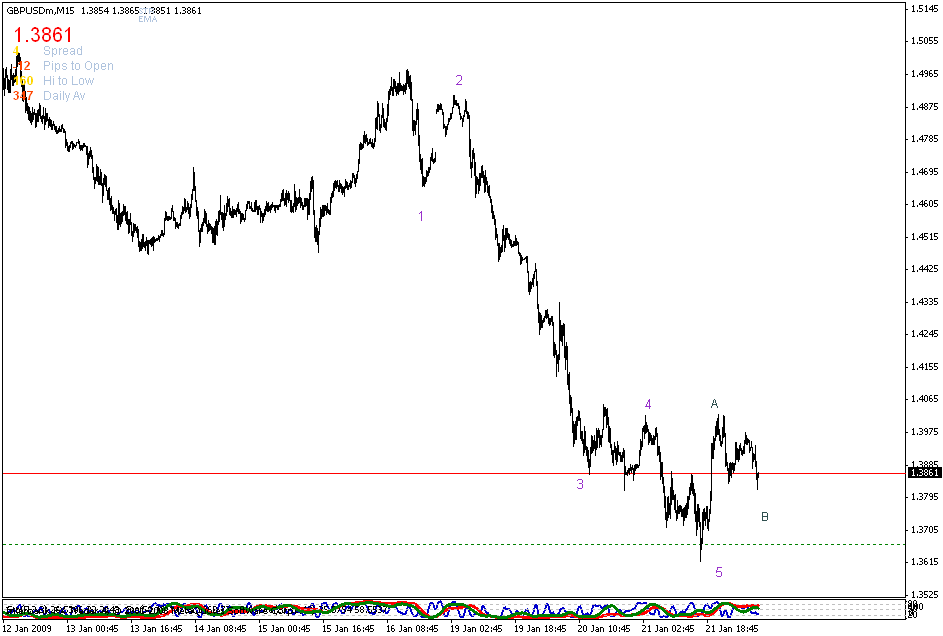Screen dimensions: 943x636
Task: Click the 12 Jan 2009 date label
Action: point(27,629)
